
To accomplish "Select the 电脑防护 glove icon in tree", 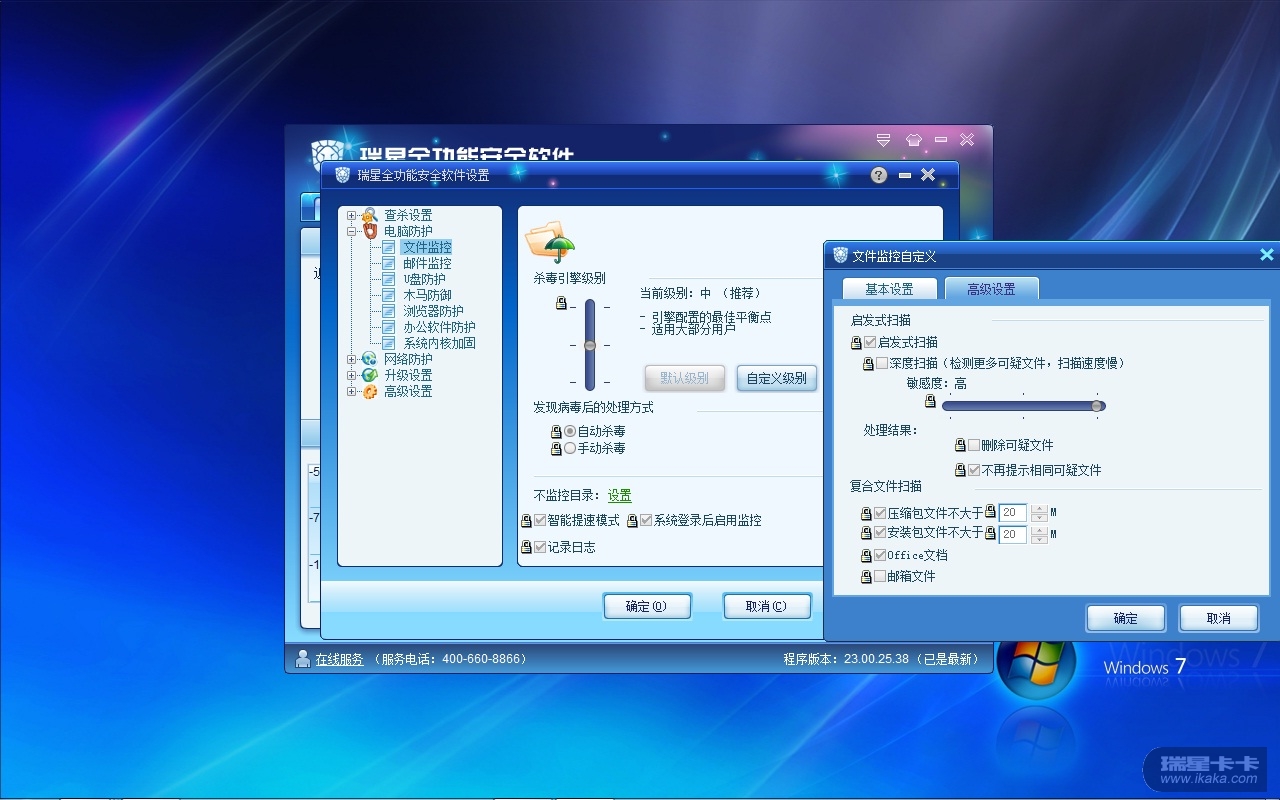I will coord(370,231).
